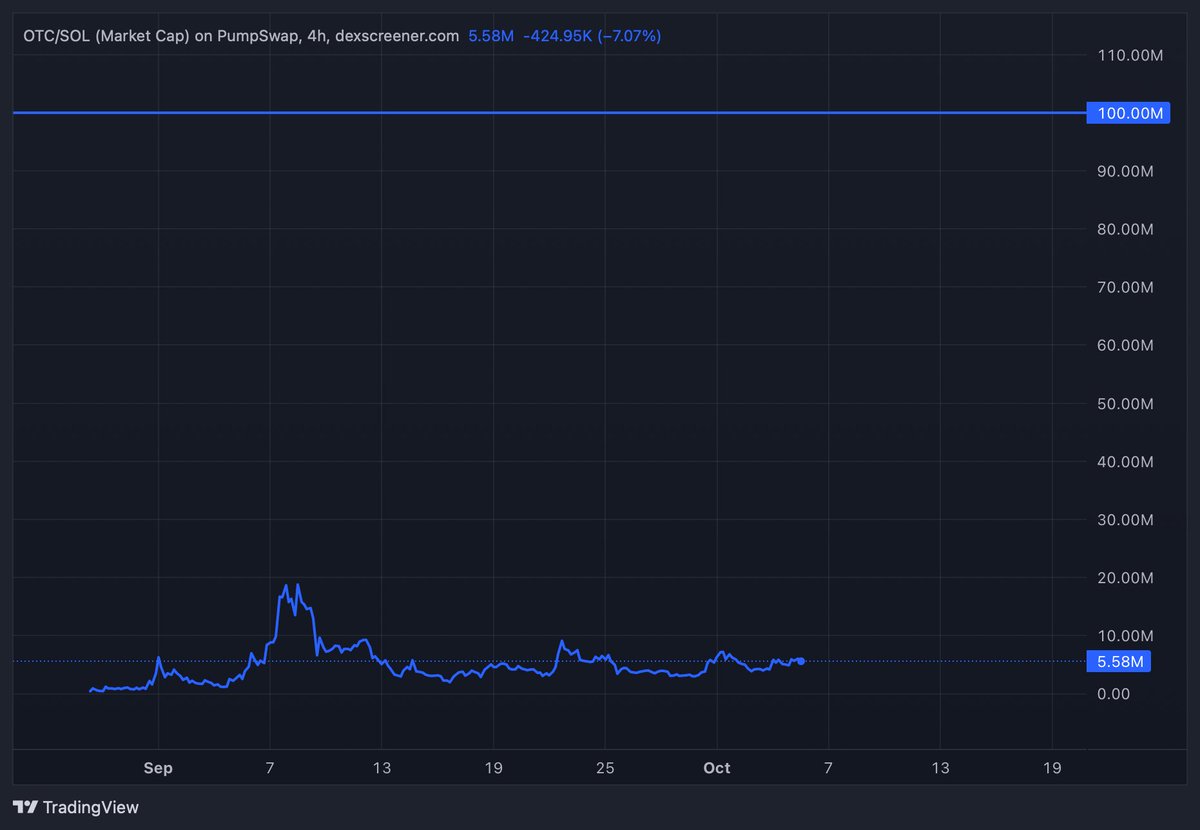The image size is (1200, 830).
Task: Click the Sep label on the time axis
Action: (158, 768)
